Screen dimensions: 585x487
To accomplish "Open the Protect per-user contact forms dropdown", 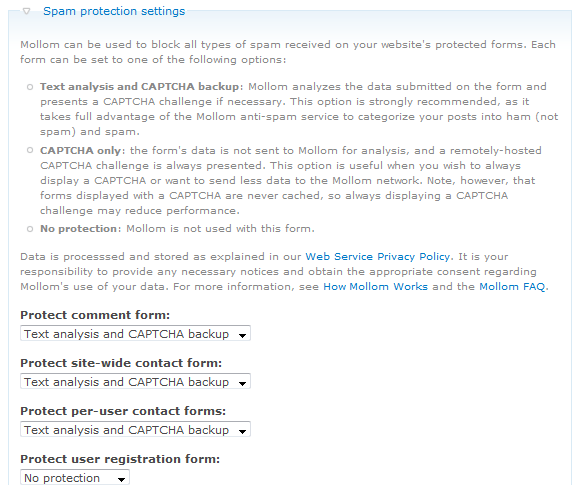I will 135,430.
